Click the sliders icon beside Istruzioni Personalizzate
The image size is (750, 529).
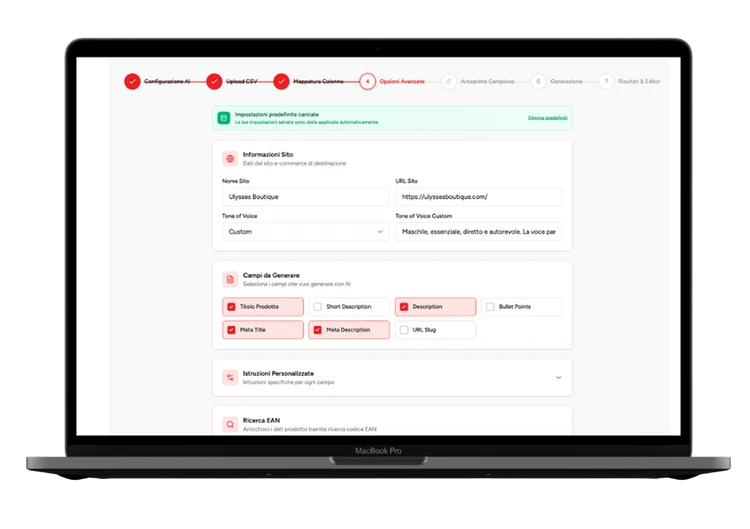point(230,377)
